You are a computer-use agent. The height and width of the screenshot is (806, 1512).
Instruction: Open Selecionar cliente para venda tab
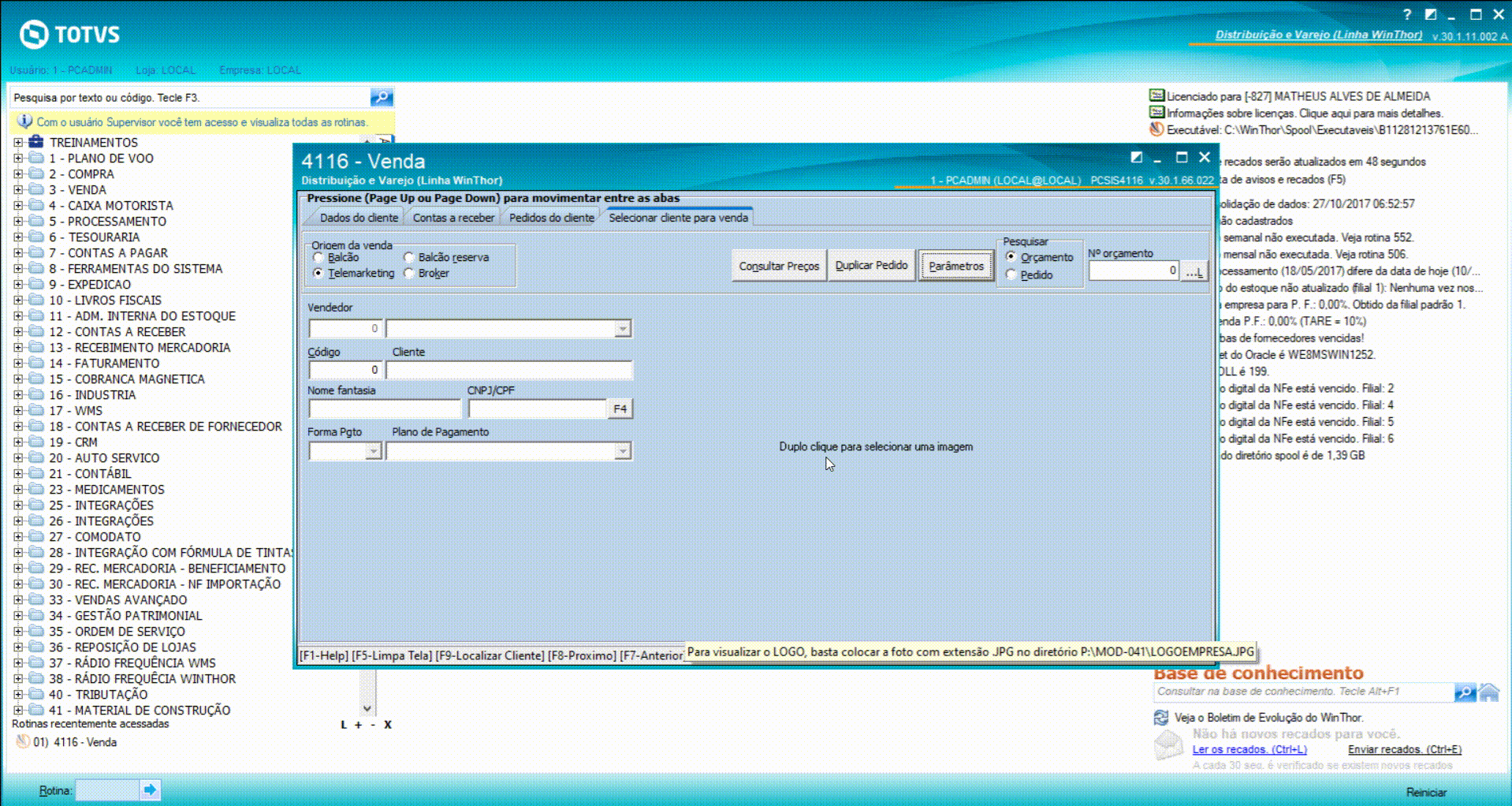678,218
